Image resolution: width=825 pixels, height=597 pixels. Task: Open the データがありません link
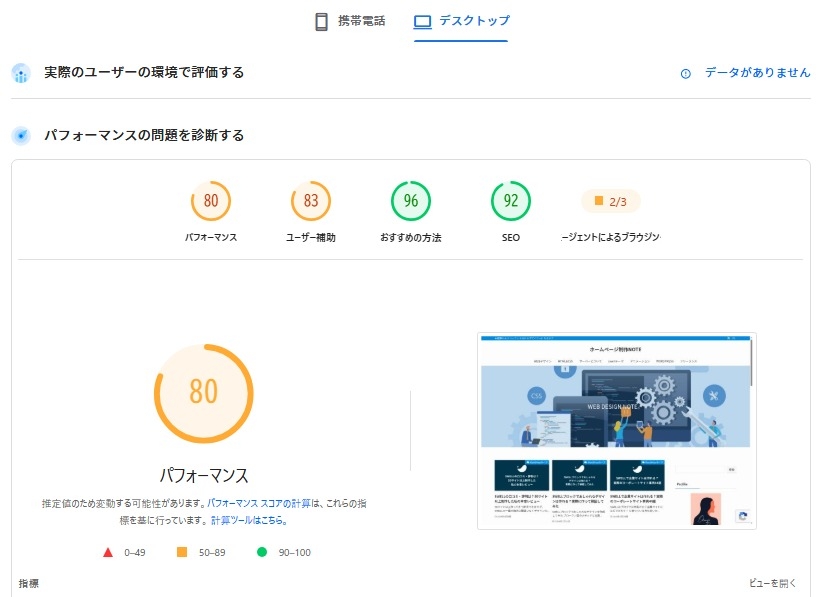(x=757, y=73)
